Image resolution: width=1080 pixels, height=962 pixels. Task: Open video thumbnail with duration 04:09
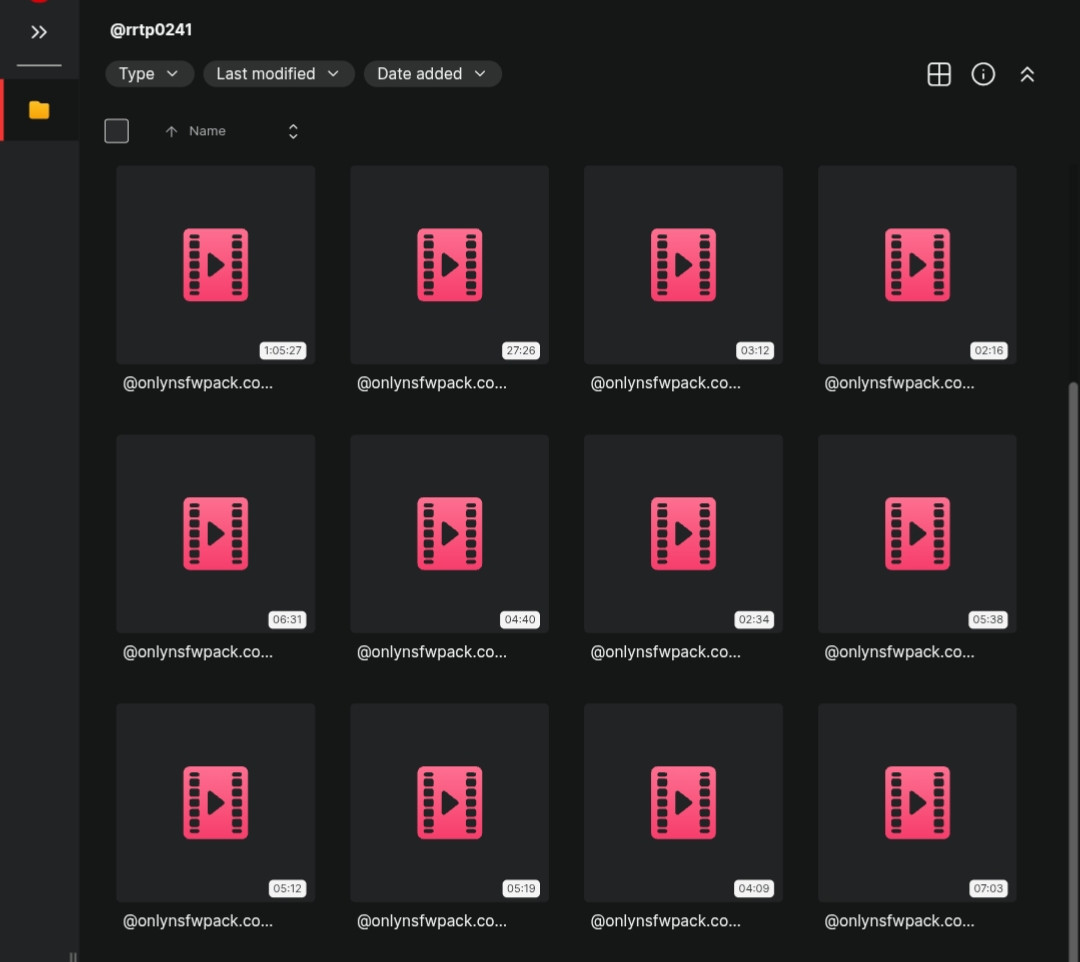tap(683, 802)
